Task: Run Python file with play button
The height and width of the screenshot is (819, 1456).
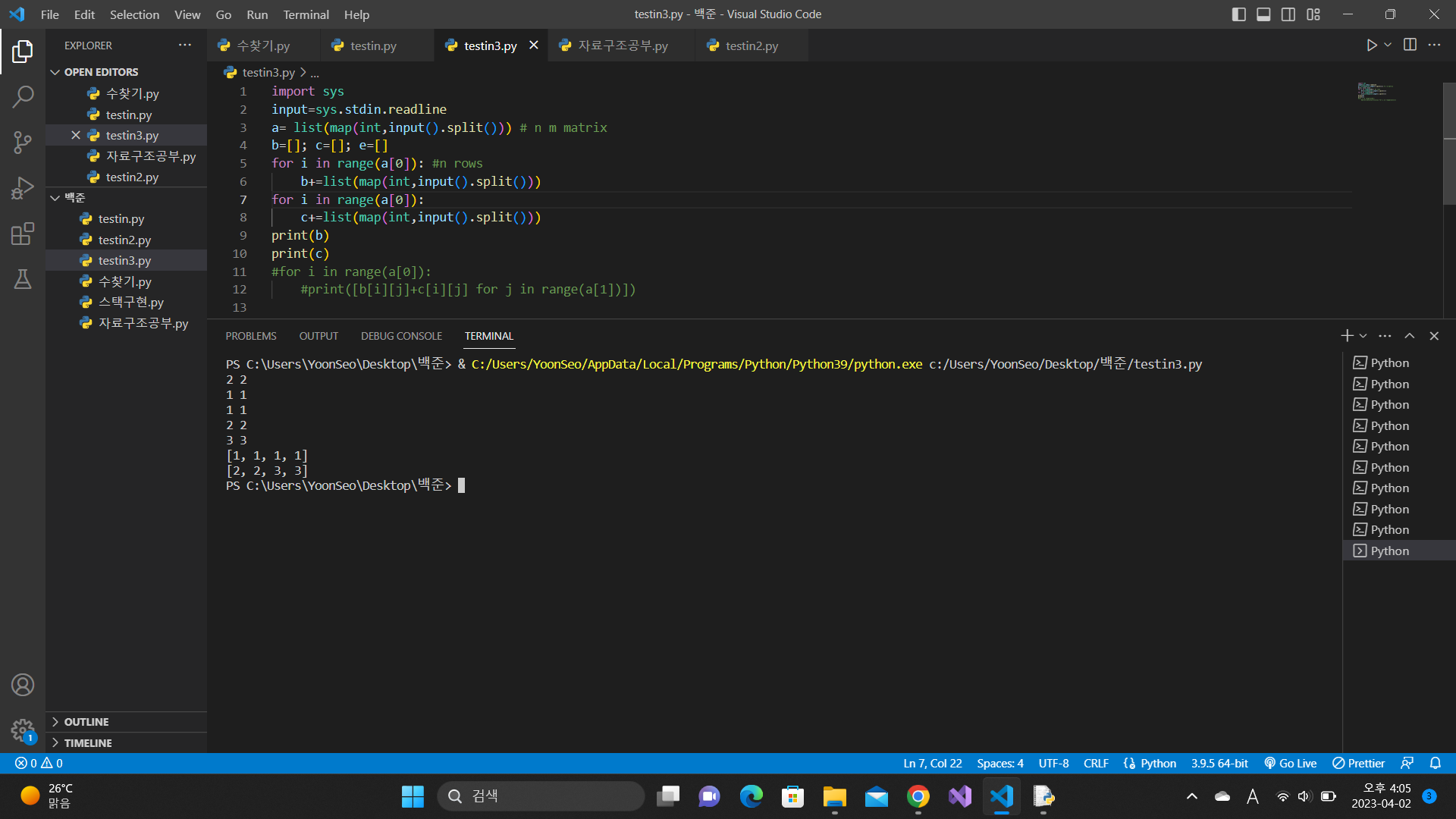Action: [x=1371, y=45]
